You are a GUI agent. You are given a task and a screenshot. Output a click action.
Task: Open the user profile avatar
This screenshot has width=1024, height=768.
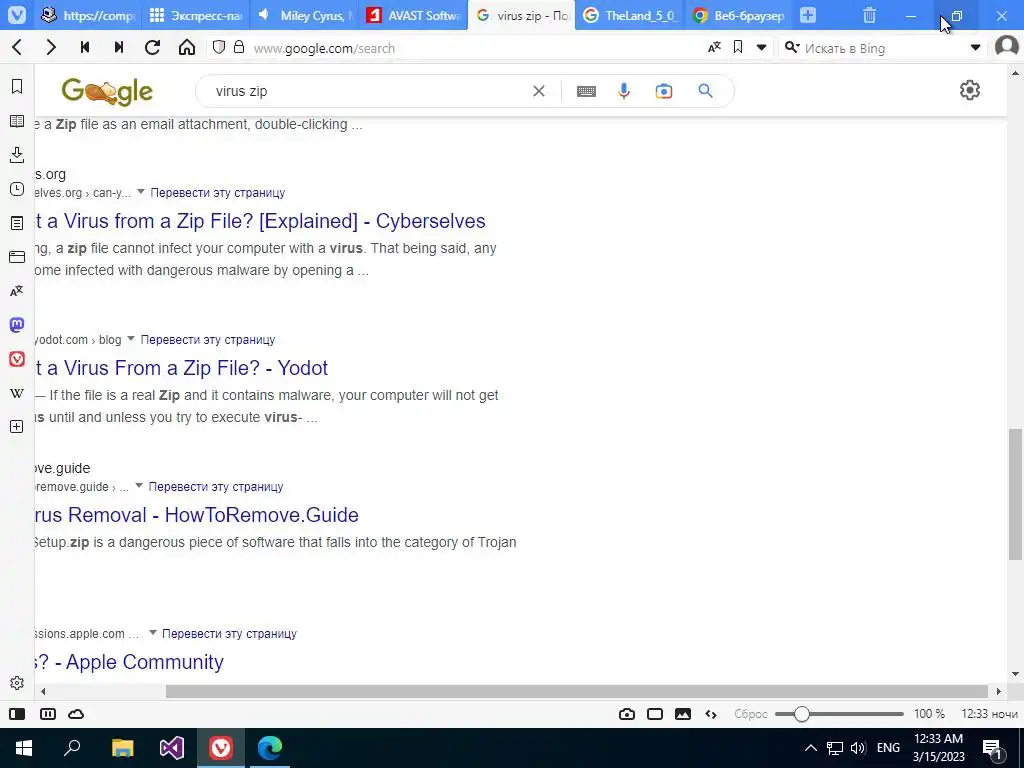[x=1007, y=47]
